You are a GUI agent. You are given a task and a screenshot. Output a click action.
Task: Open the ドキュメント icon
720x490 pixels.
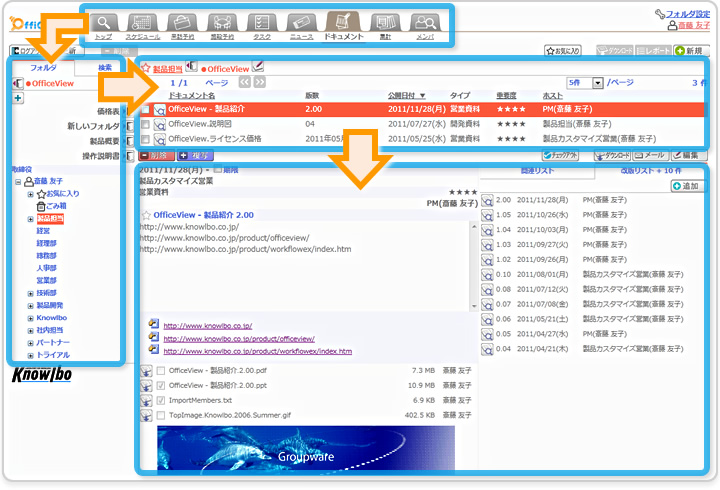pos(343,22)
